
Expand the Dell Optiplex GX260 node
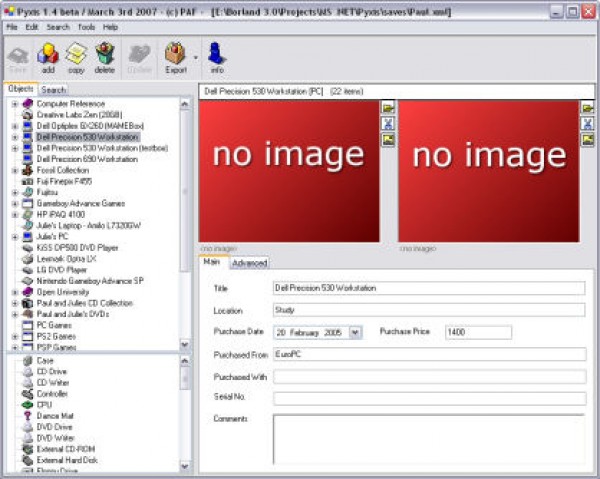(x=15, y=126)
